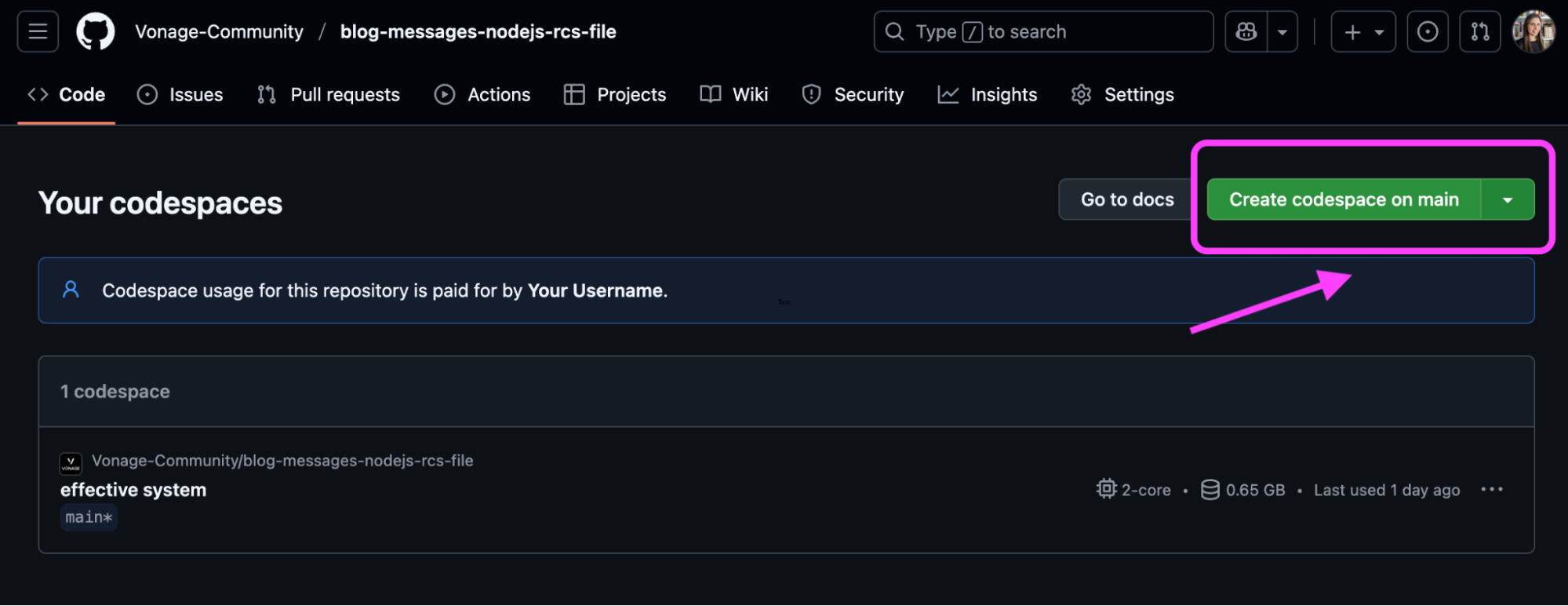Screen dimensions: 1568x606
Task: Expand the Copilot dropdown arrow
Action: (1282, 31)
